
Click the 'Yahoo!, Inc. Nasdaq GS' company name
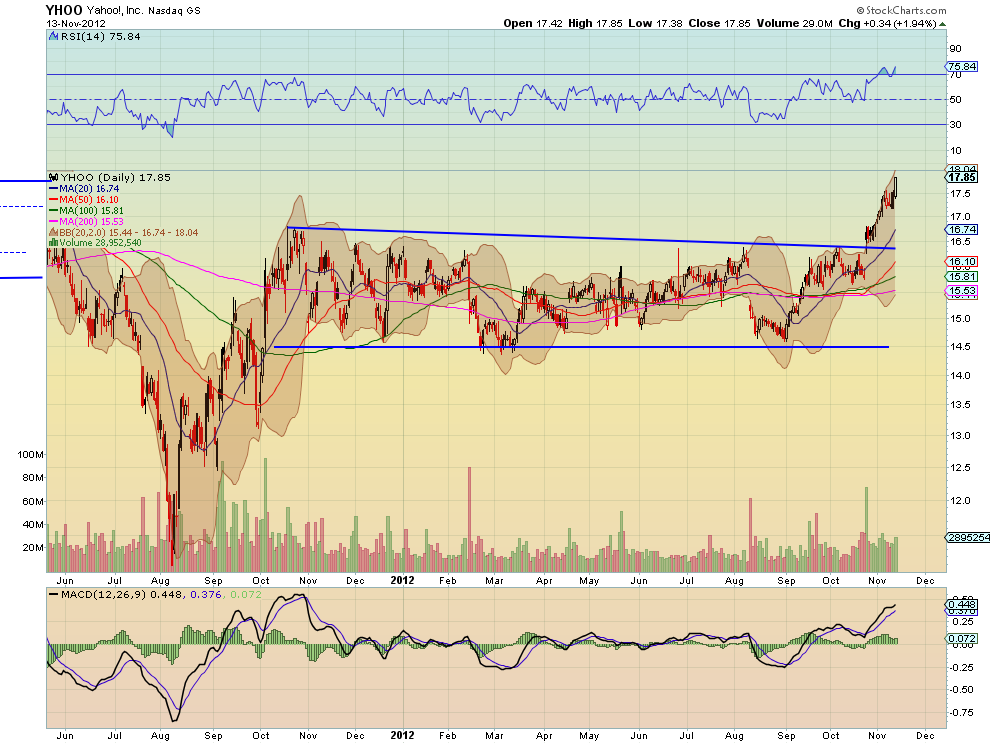(x=143, y=11)
